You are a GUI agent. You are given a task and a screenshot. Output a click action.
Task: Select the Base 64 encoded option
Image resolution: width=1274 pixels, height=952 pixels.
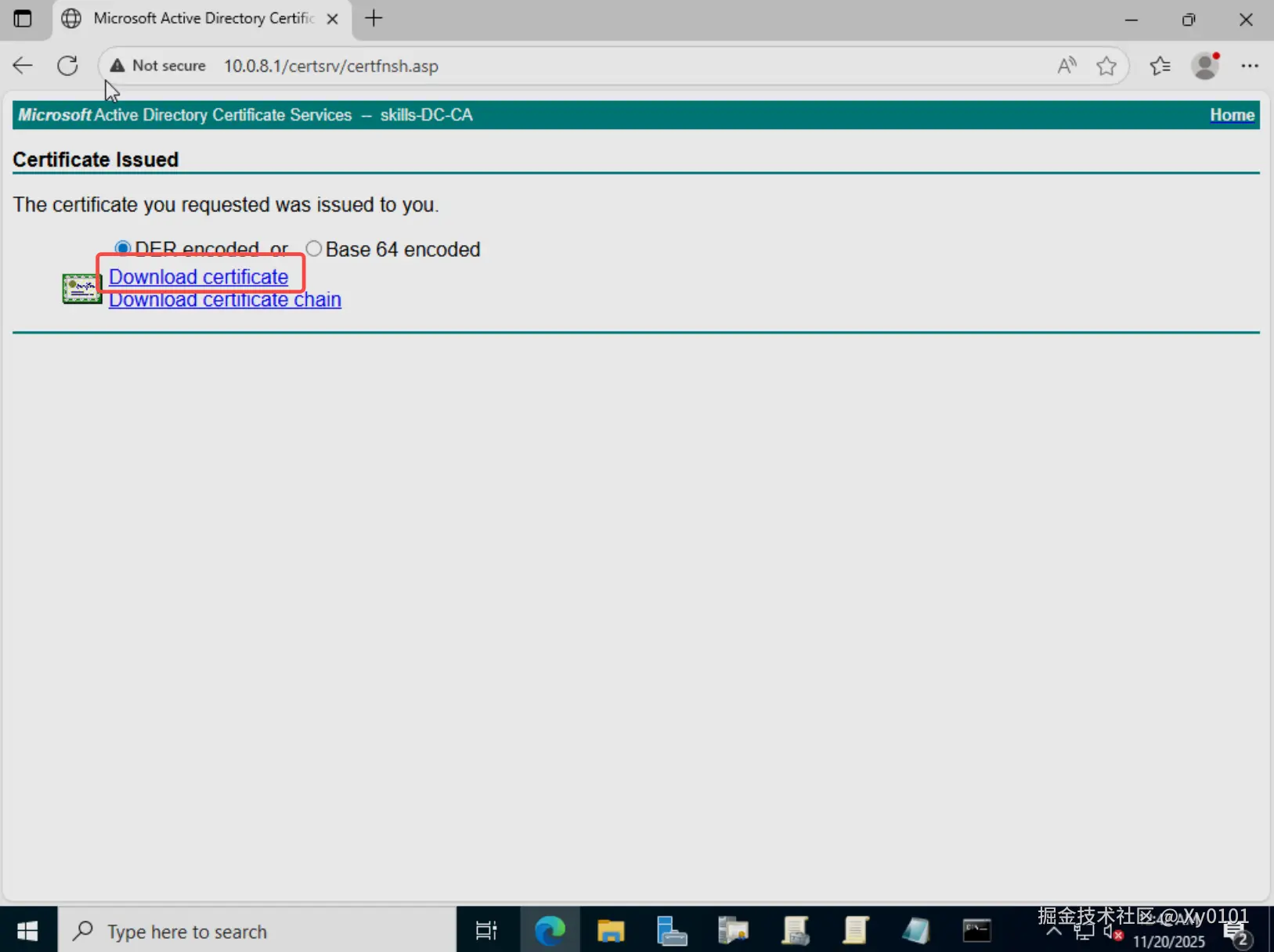[x=314, y=249]
